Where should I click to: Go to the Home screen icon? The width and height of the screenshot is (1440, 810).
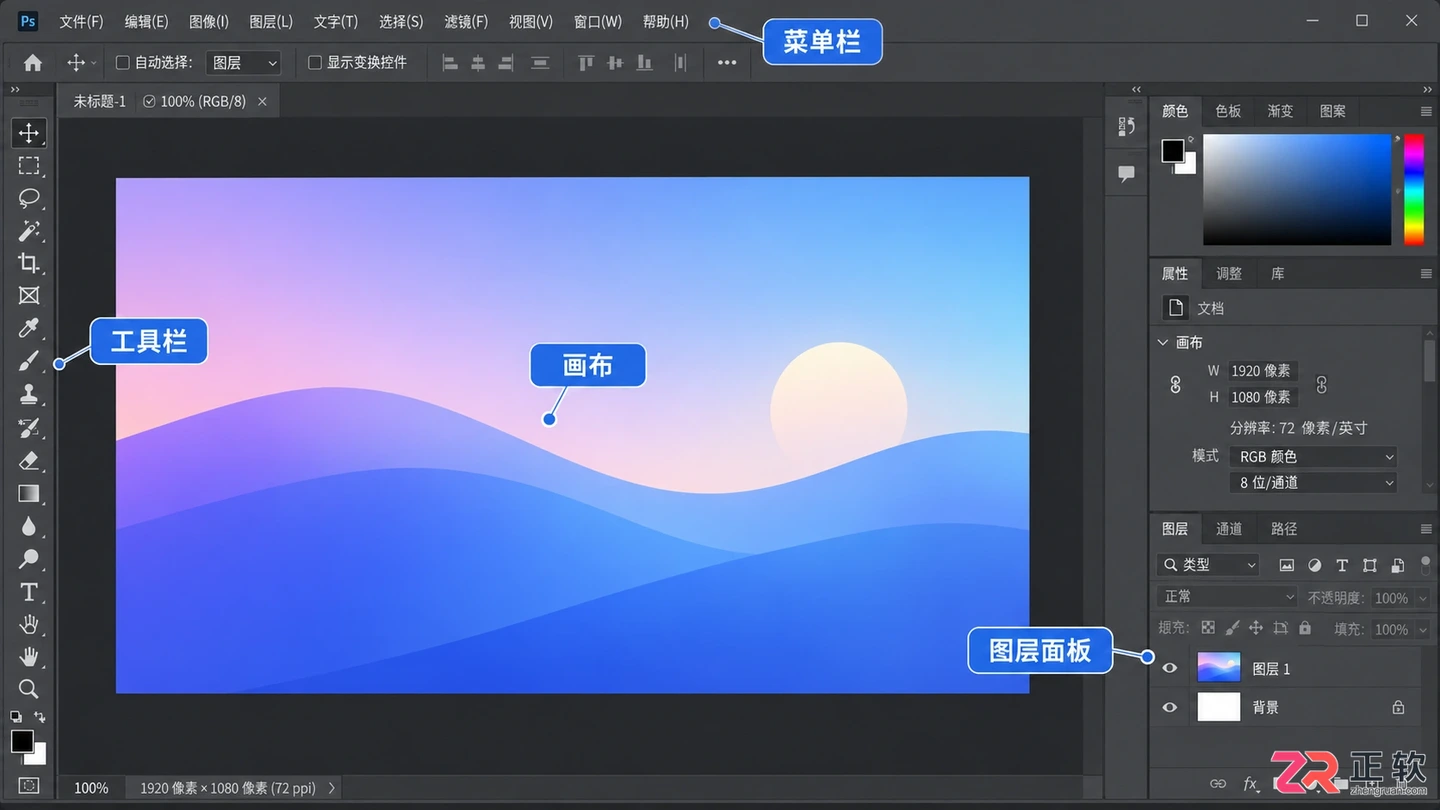click(33, 62)
